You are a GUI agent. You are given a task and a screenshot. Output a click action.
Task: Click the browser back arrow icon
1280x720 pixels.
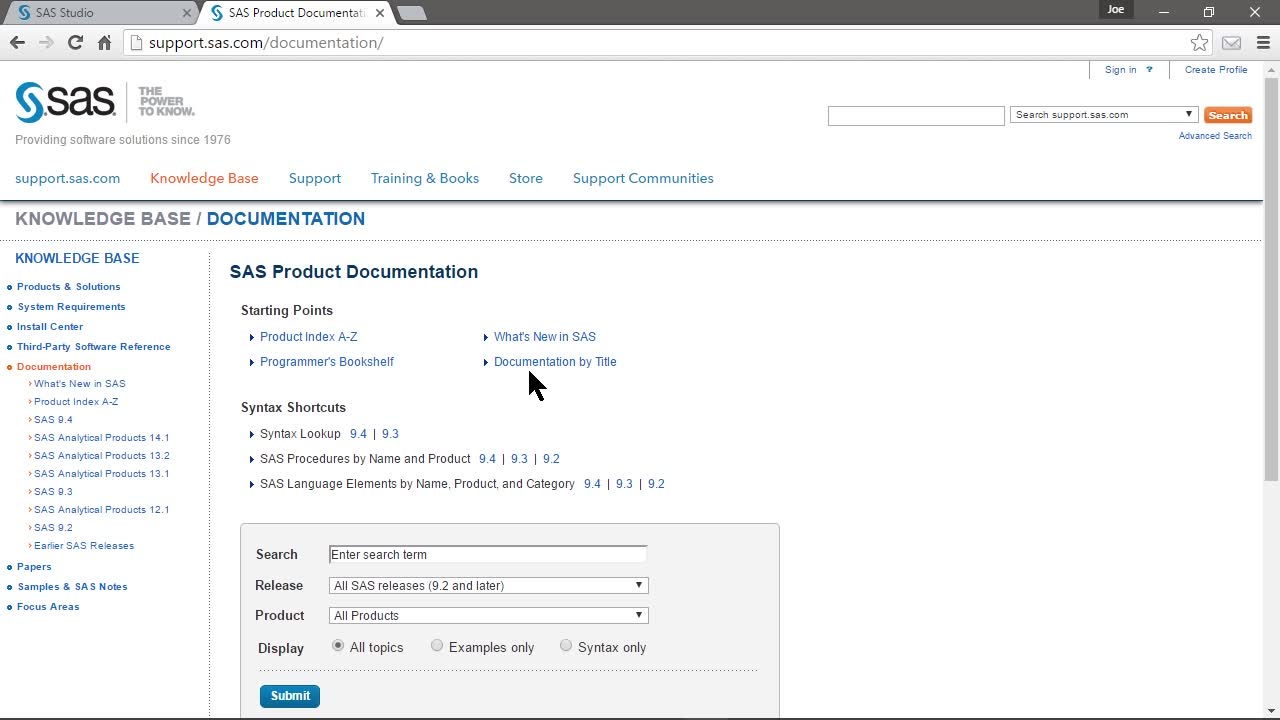pos(17,43)
